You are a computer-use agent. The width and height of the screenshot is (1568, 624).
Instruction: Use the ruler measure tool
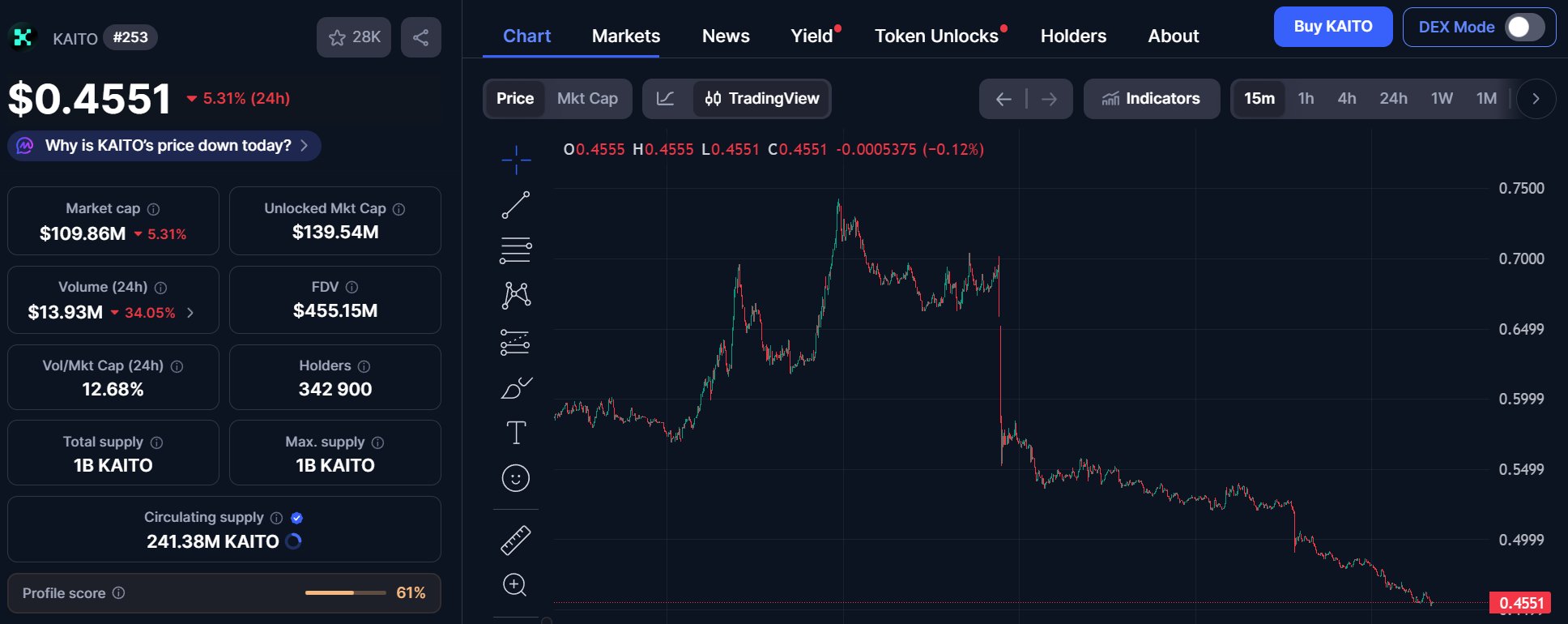click(x=516, y=540)
